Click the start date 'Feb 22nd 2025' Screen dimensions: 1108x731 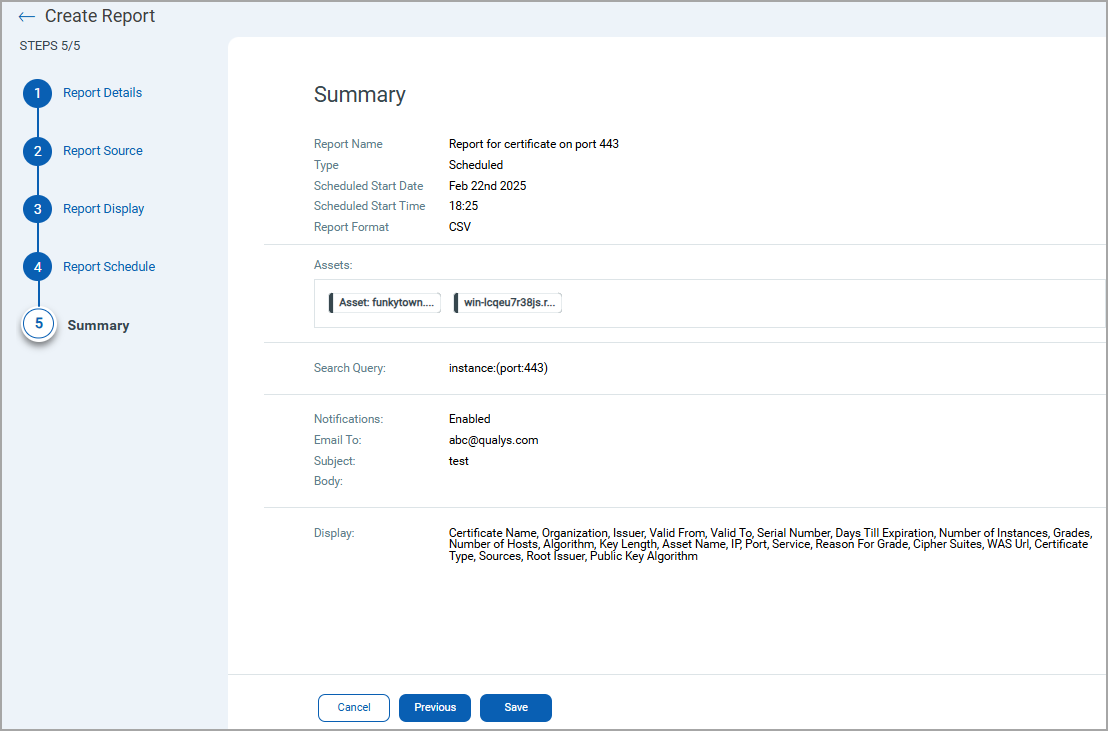pyautogui.click(x=488, y=186)
